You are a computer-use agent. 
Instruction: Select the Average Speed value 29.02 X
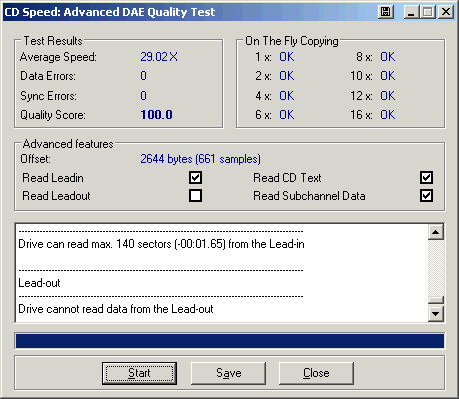(x=159, y=57)
